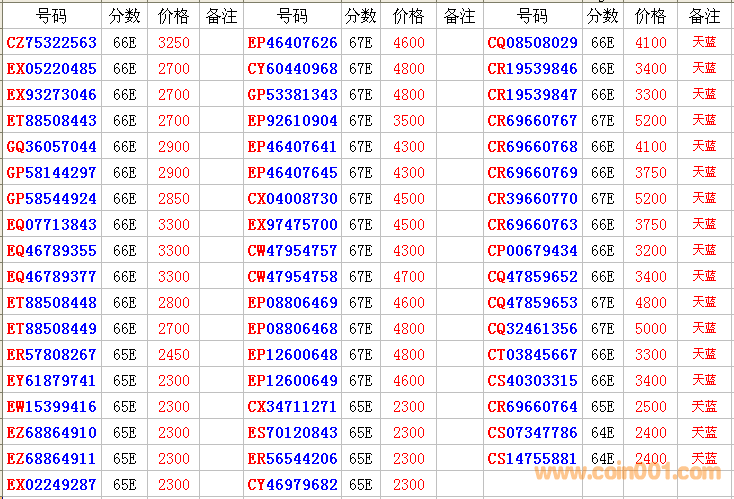
Task: Select the cell containing EX05220485
Action: [52, 69]
